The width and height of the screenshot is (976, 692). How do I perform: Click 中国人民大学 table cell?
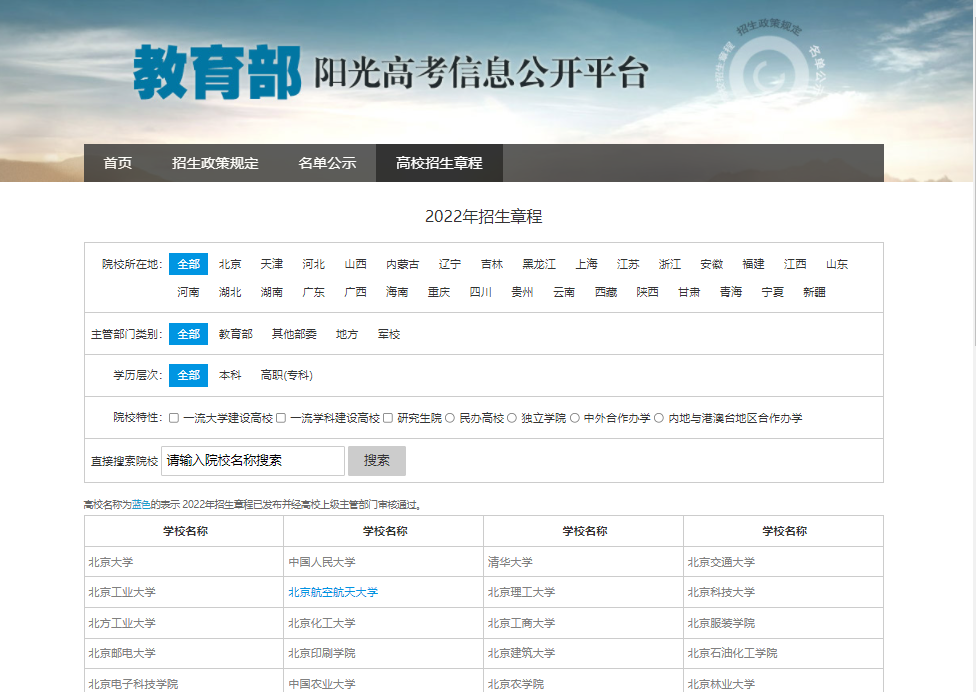point(383,562)
